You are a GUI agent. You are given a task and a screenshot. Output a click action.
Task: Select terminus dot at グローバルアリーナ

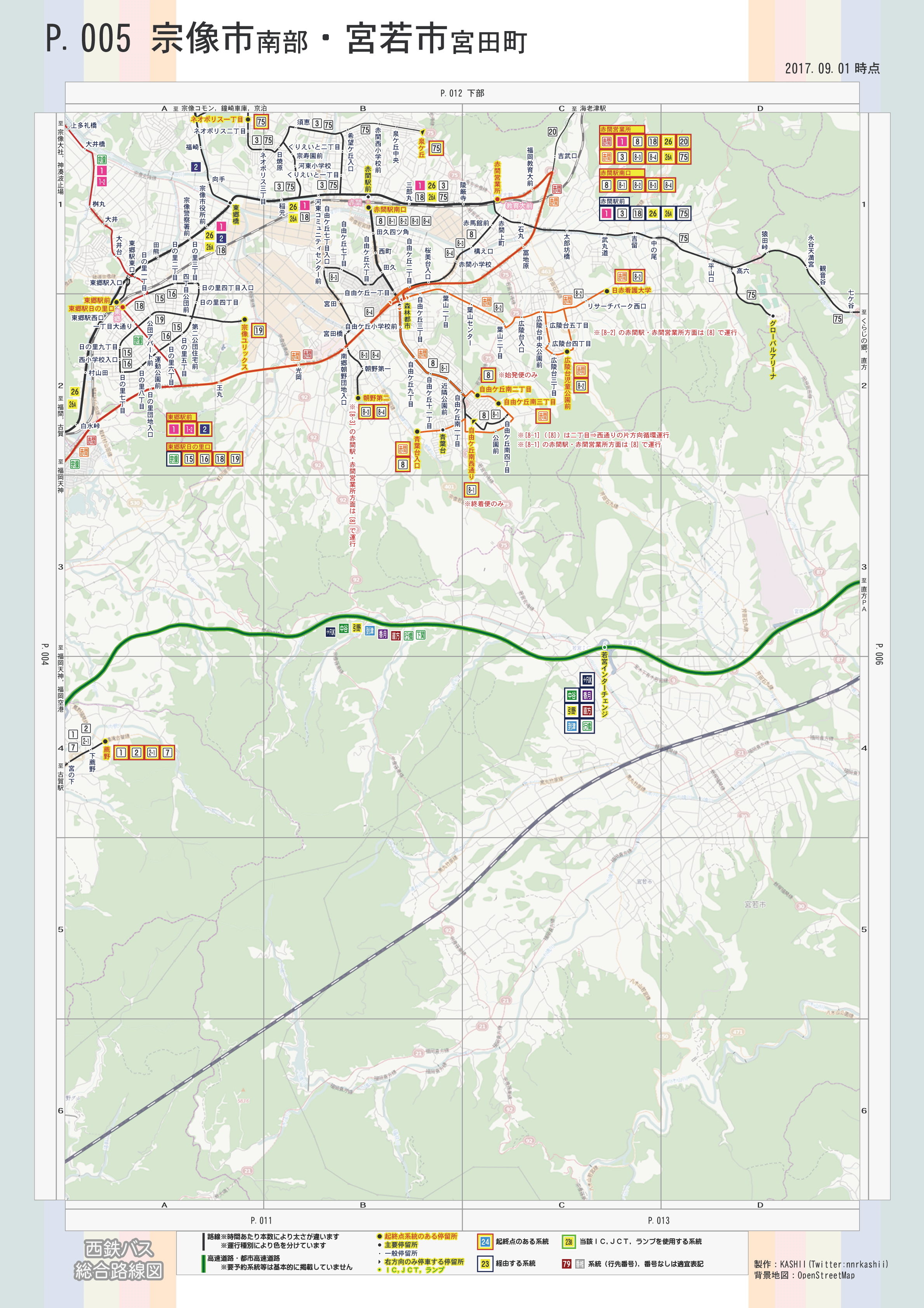[x=773, y=316]
